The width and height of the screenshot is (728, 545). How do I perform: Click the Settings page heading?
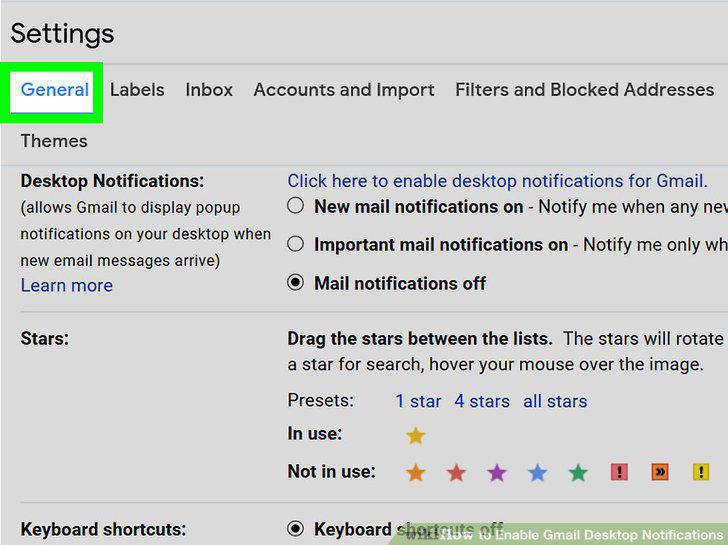tap(62, 34)
